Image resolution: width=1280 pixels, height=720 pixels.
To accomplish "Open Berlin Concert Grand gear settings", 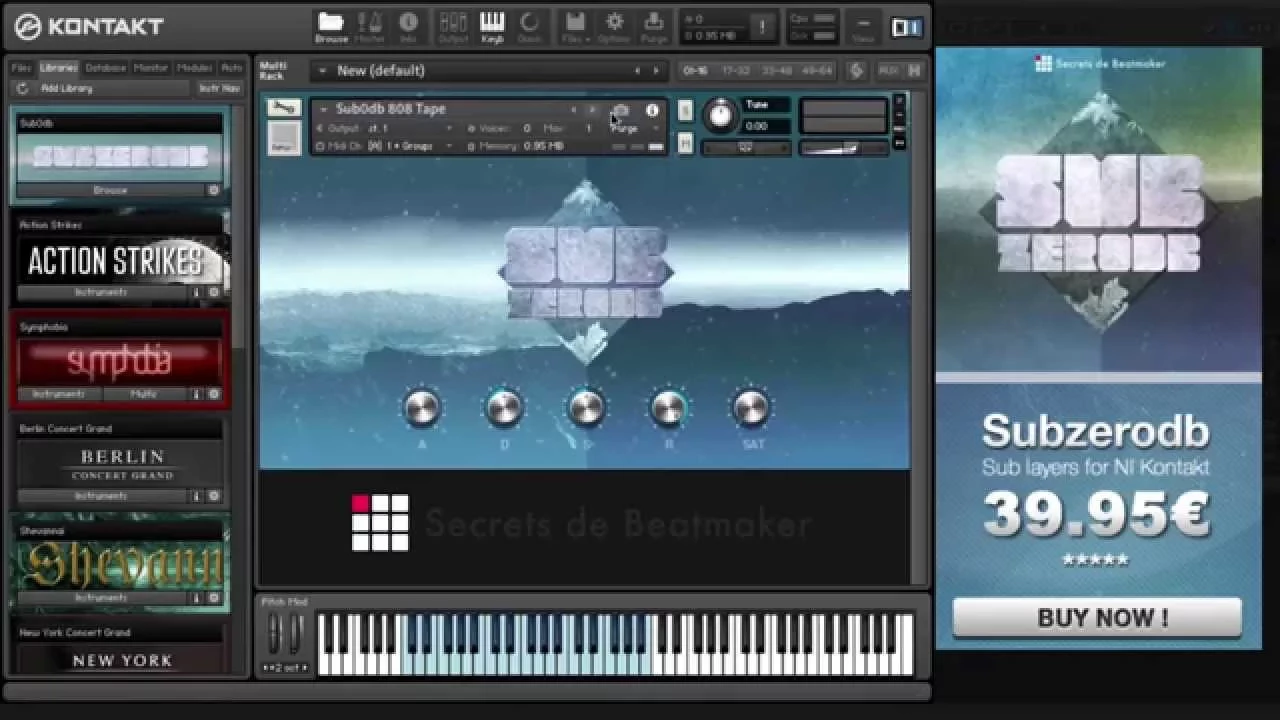I will (x=214, y=496).
